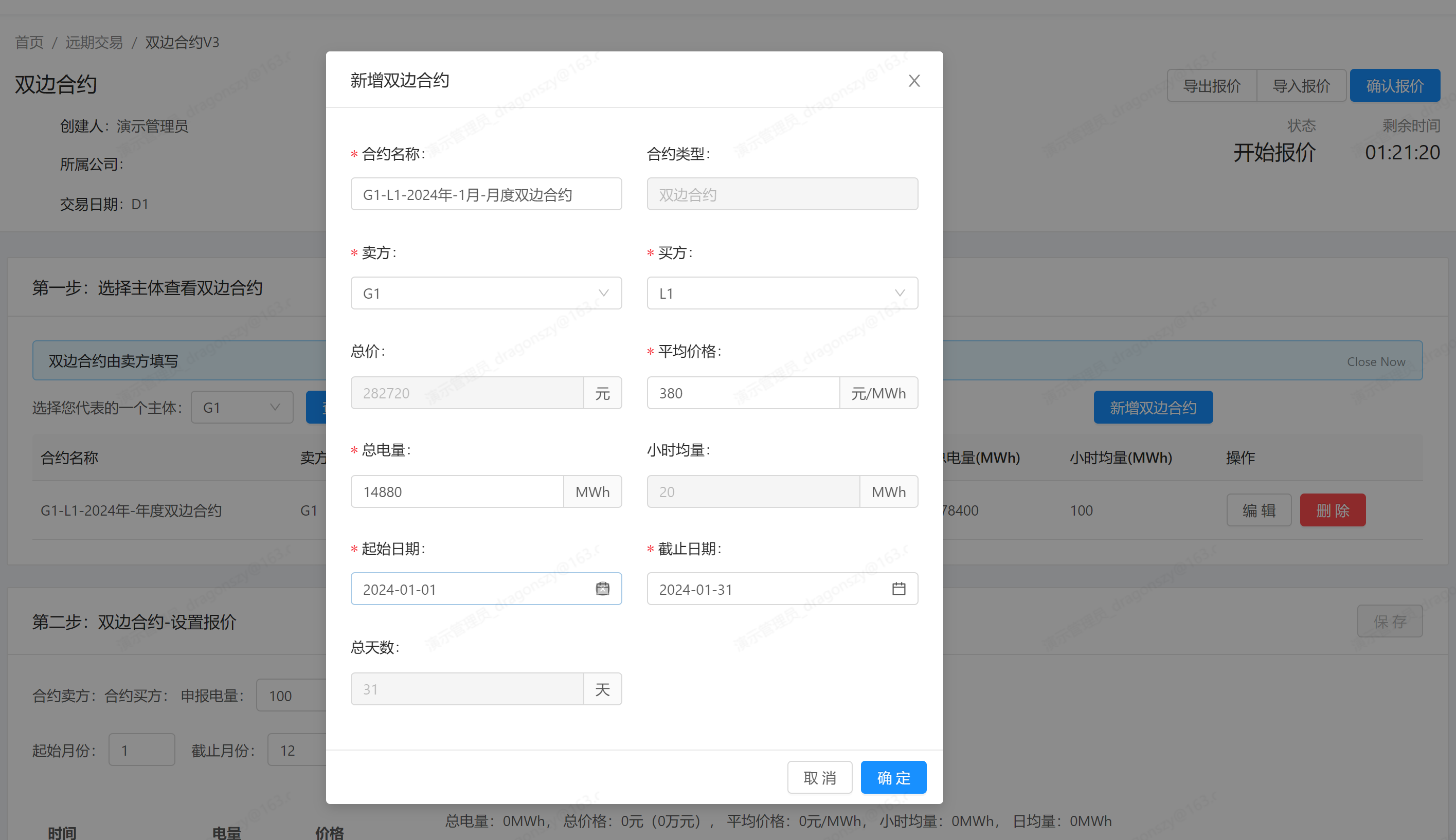Click the 平均价格 field showing 380
The height and width of the screenshot is (840, 1456).
tap(743, 393)
